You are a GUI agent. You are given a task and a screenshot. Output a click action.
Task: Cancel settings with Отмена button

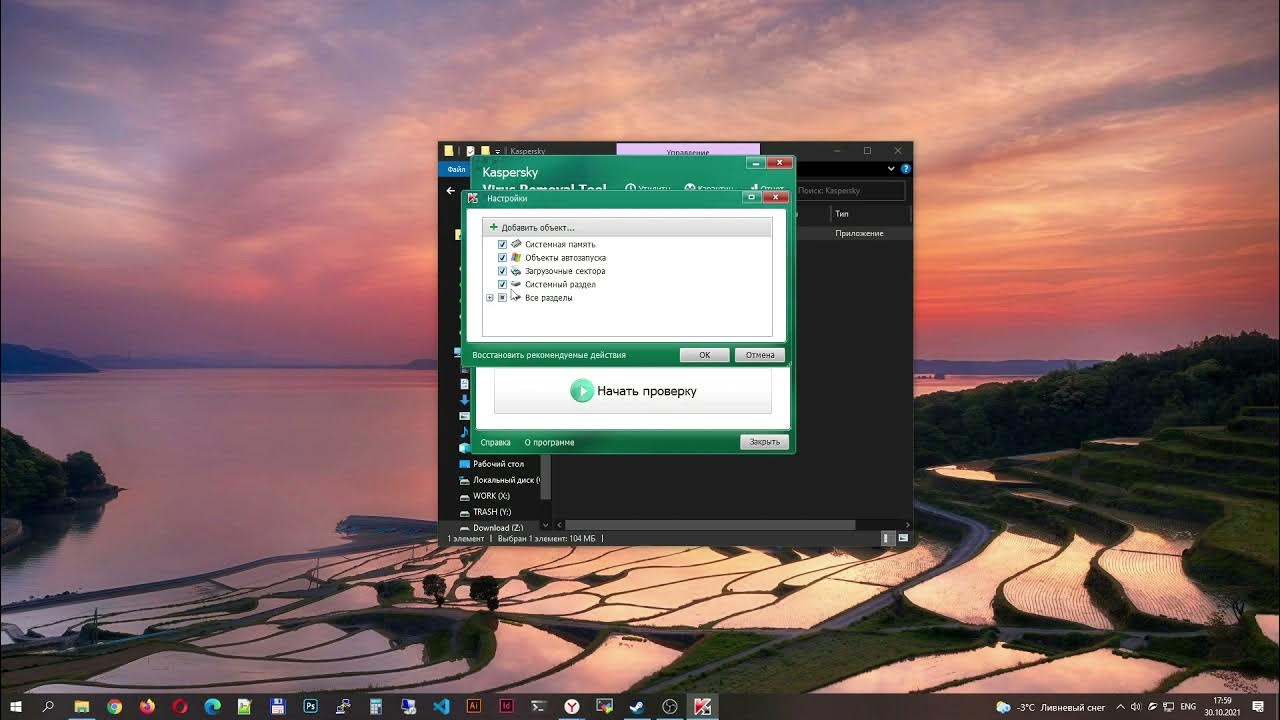point(760,355)
